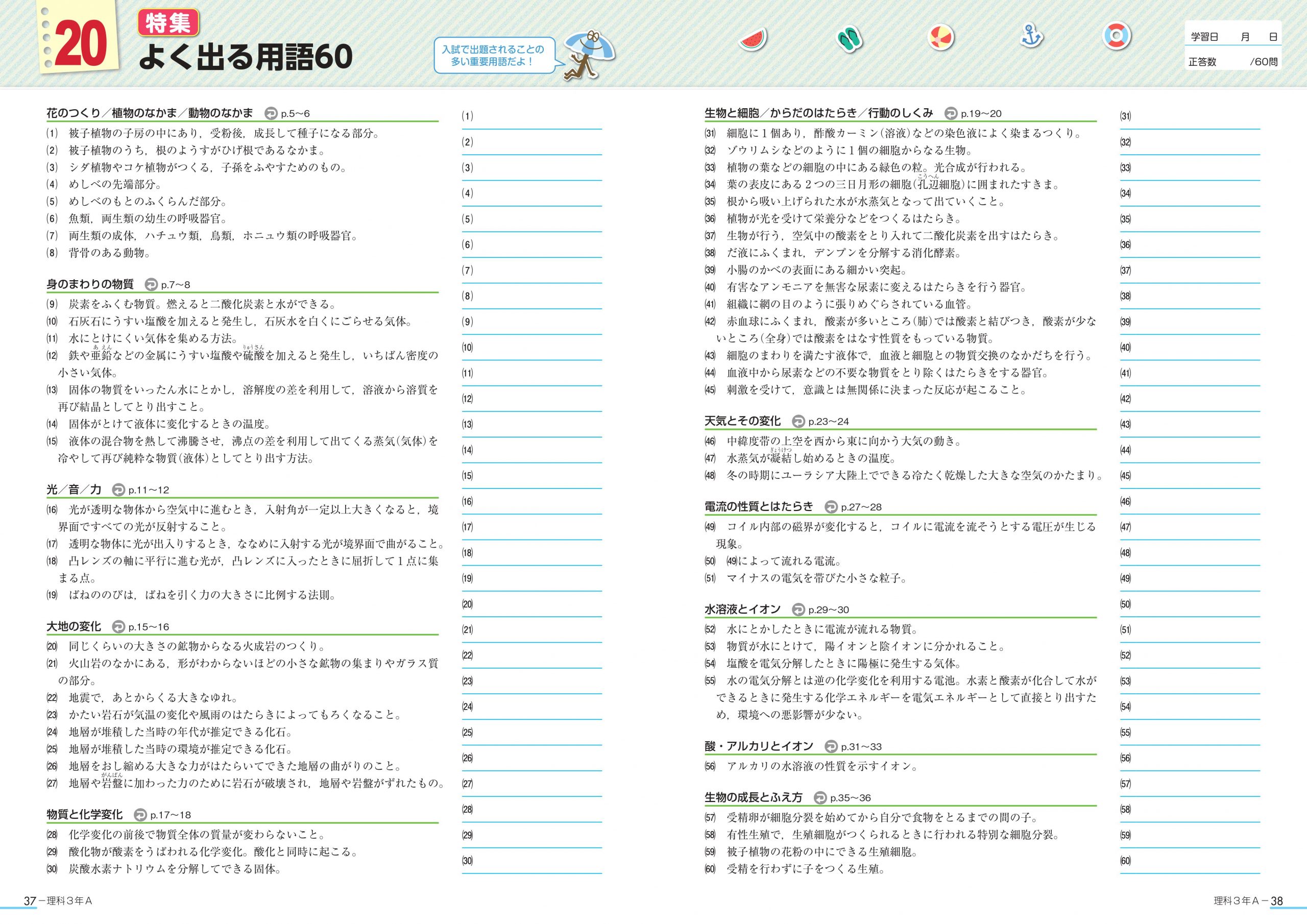1307x924 pixels.
Task: Click the green flip-flops sticker
Action: point(850,39)
